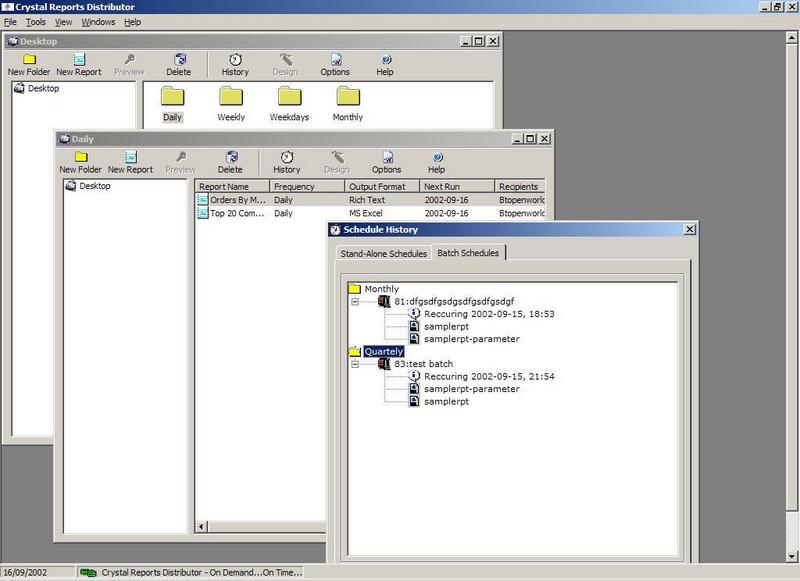The width and height of the screenshot is (800, 581).
Task: Maximize the Daily window
Action: pyautogui.click(x=531, y=139)
